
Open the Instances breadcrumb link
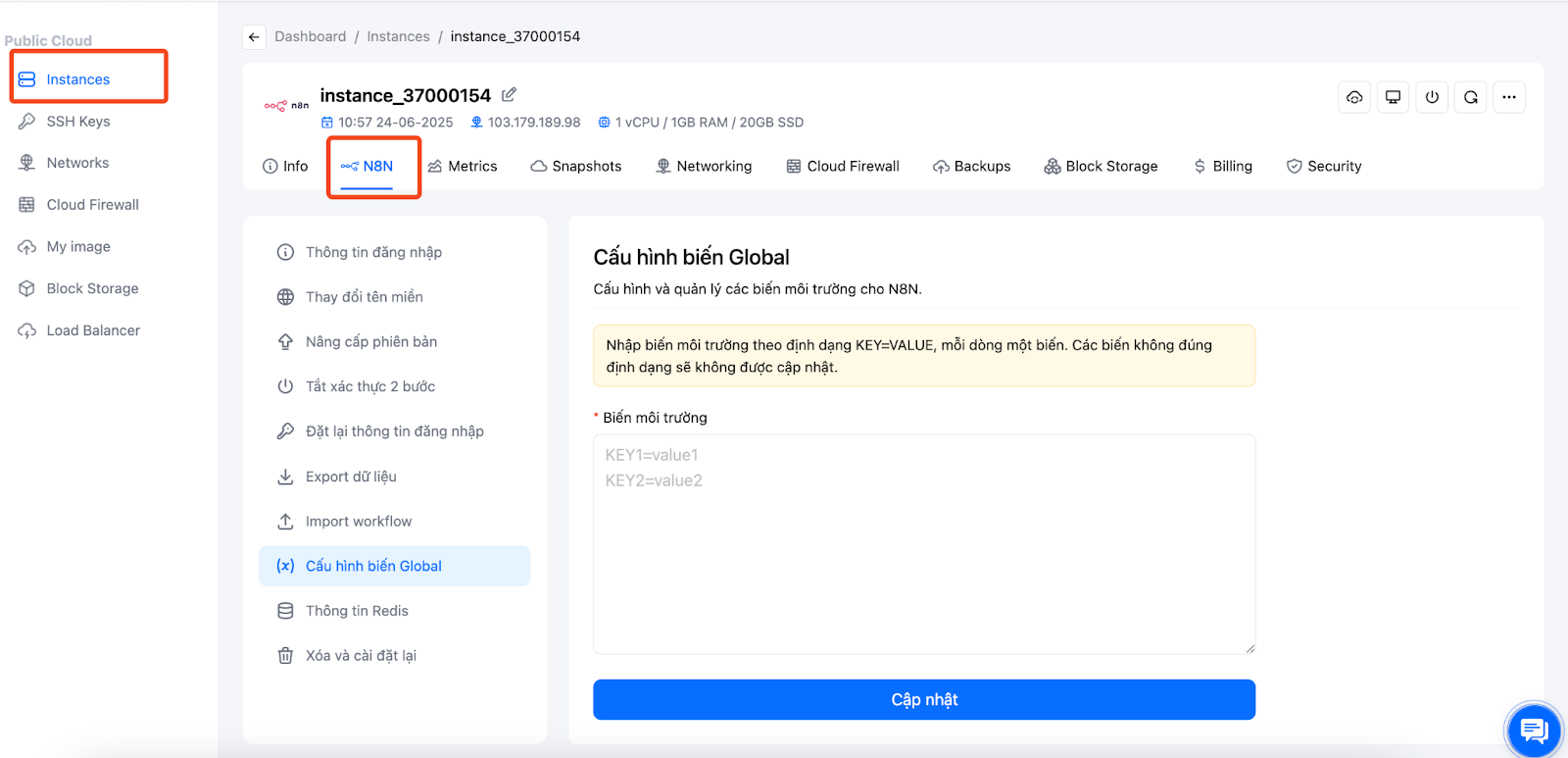398,36
